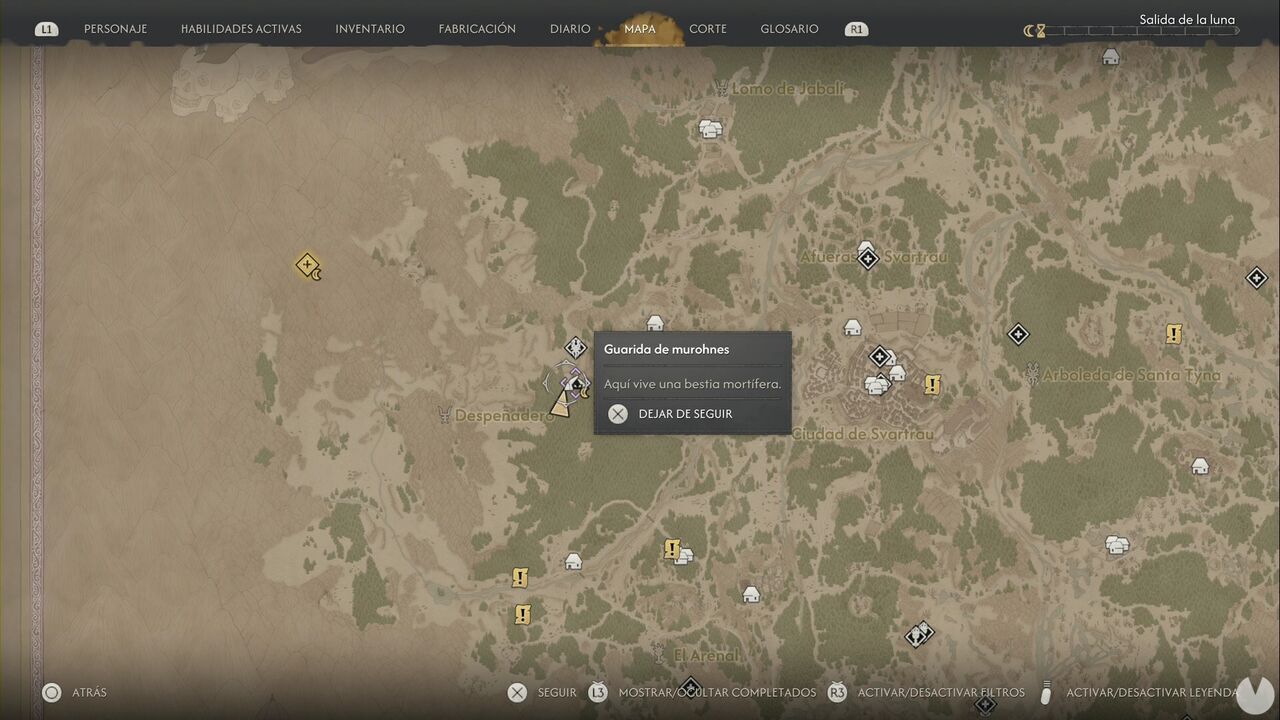Click the R1 next-tab icon
The width and height of the screenshot is (1280, 720).
[x=856, y=29]
